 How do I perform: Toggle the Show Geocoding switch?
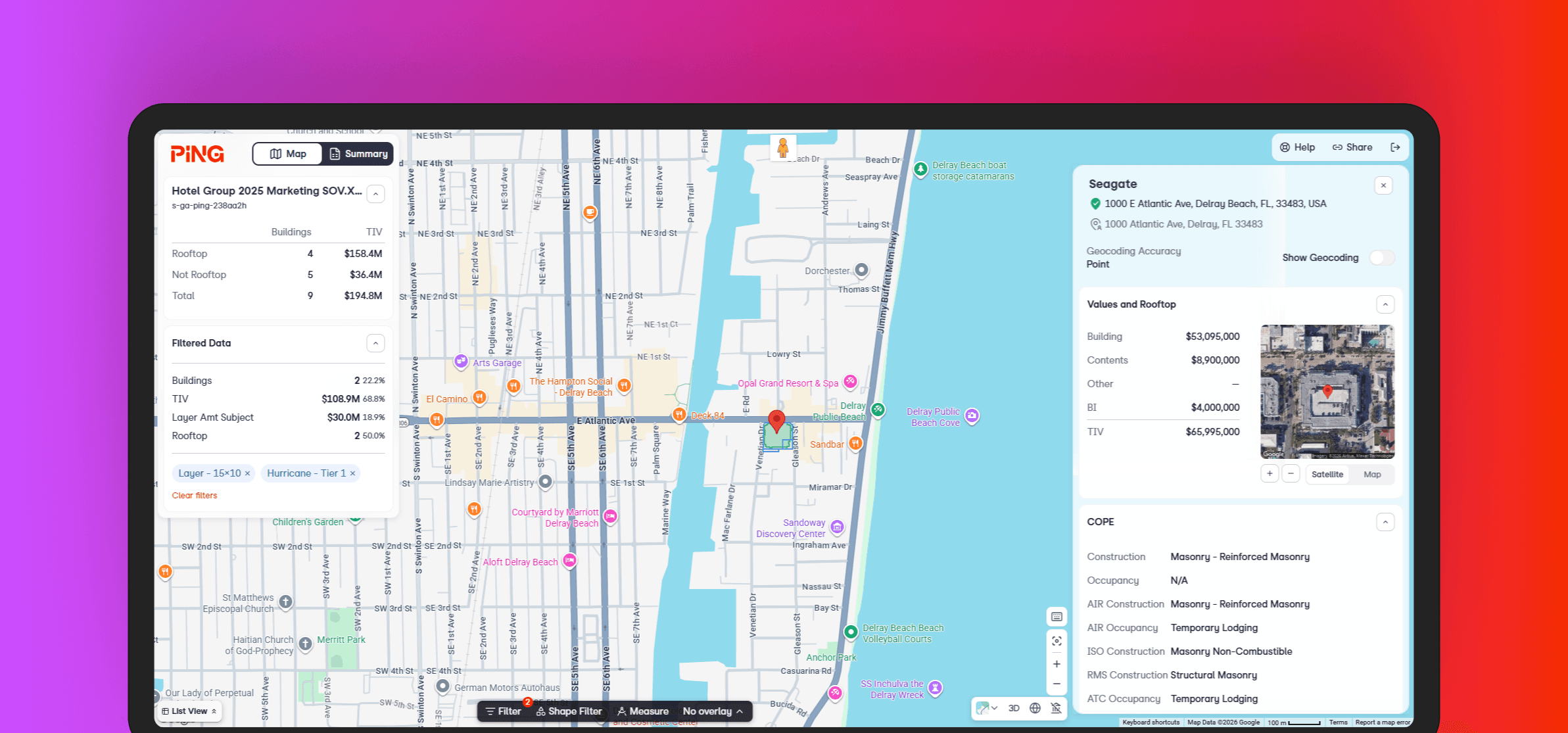[x=1381, y=258]
